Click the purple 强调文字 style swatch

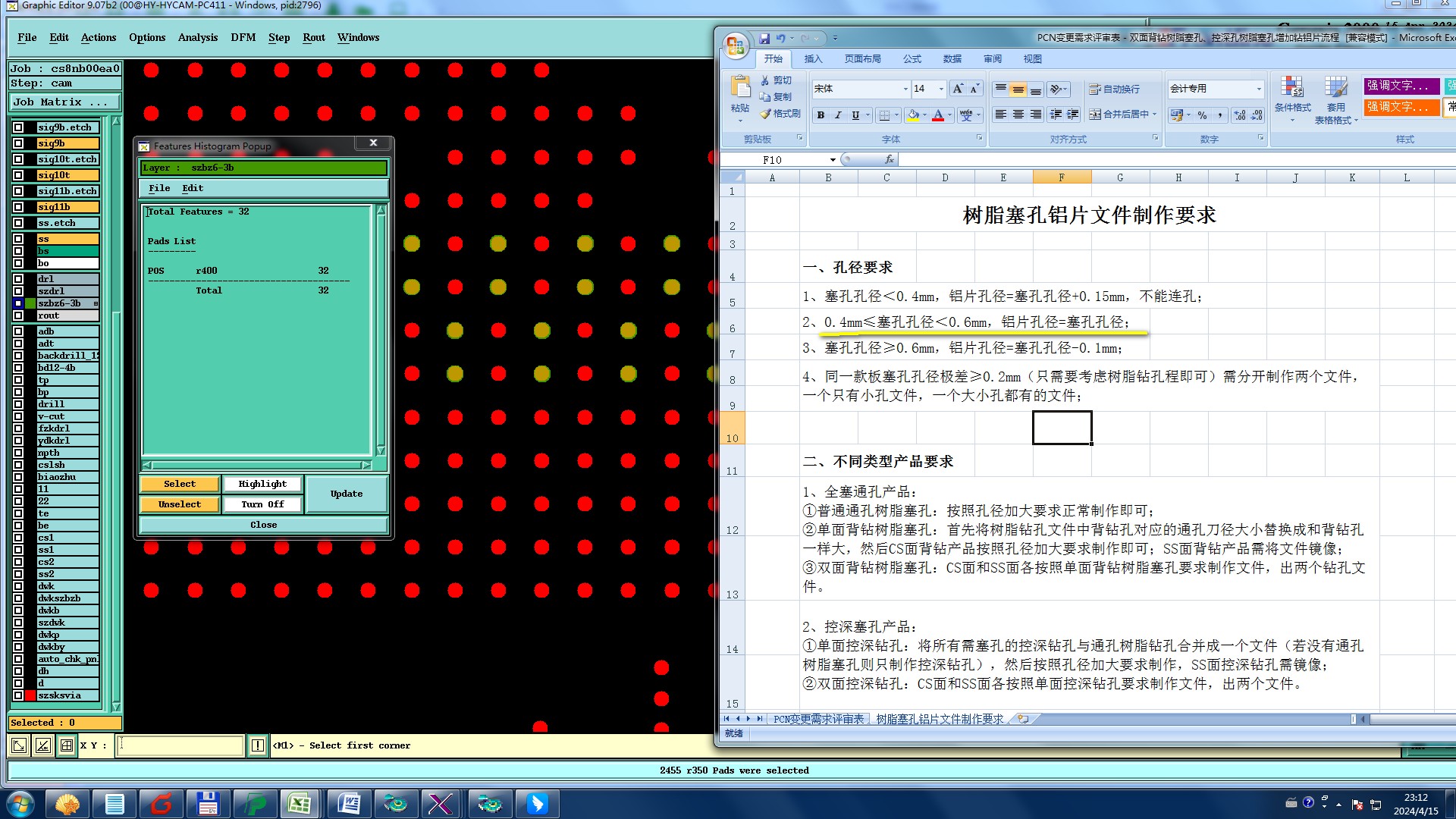[1400, 86]
